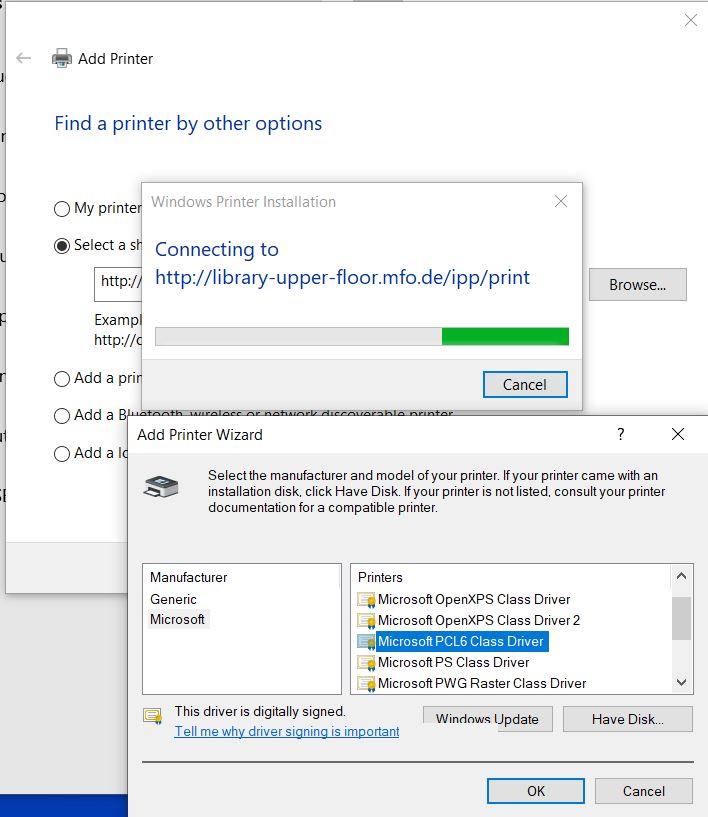The image size is (708, 817).
Task: Click Cancel in Add Printer Wizard
Action: click(x=644, y=791)
